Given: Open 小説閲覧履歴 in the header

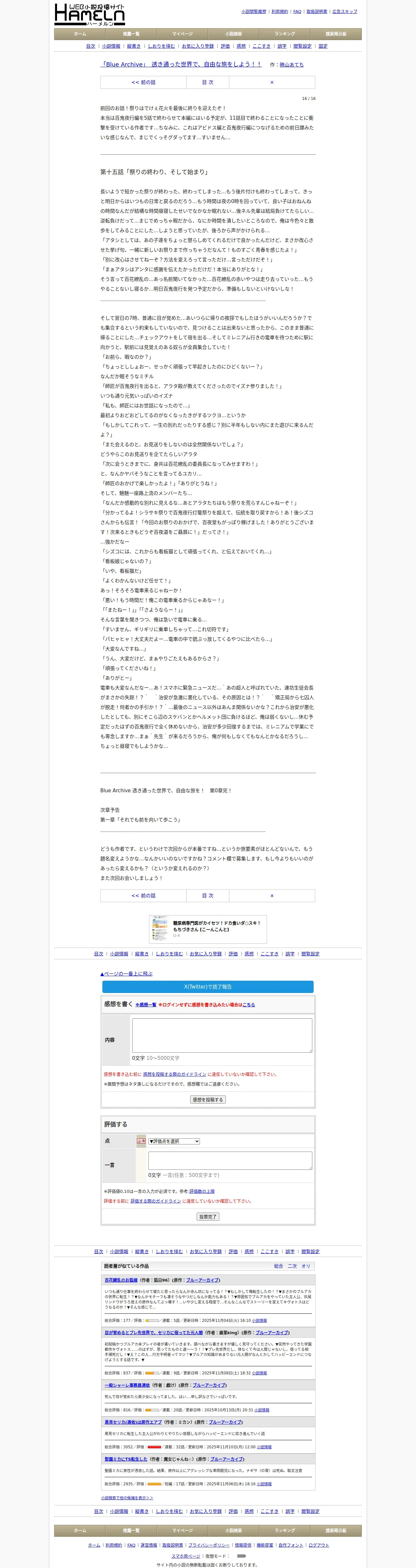Looking at the screenshot, I should click(x=254, y=12).
